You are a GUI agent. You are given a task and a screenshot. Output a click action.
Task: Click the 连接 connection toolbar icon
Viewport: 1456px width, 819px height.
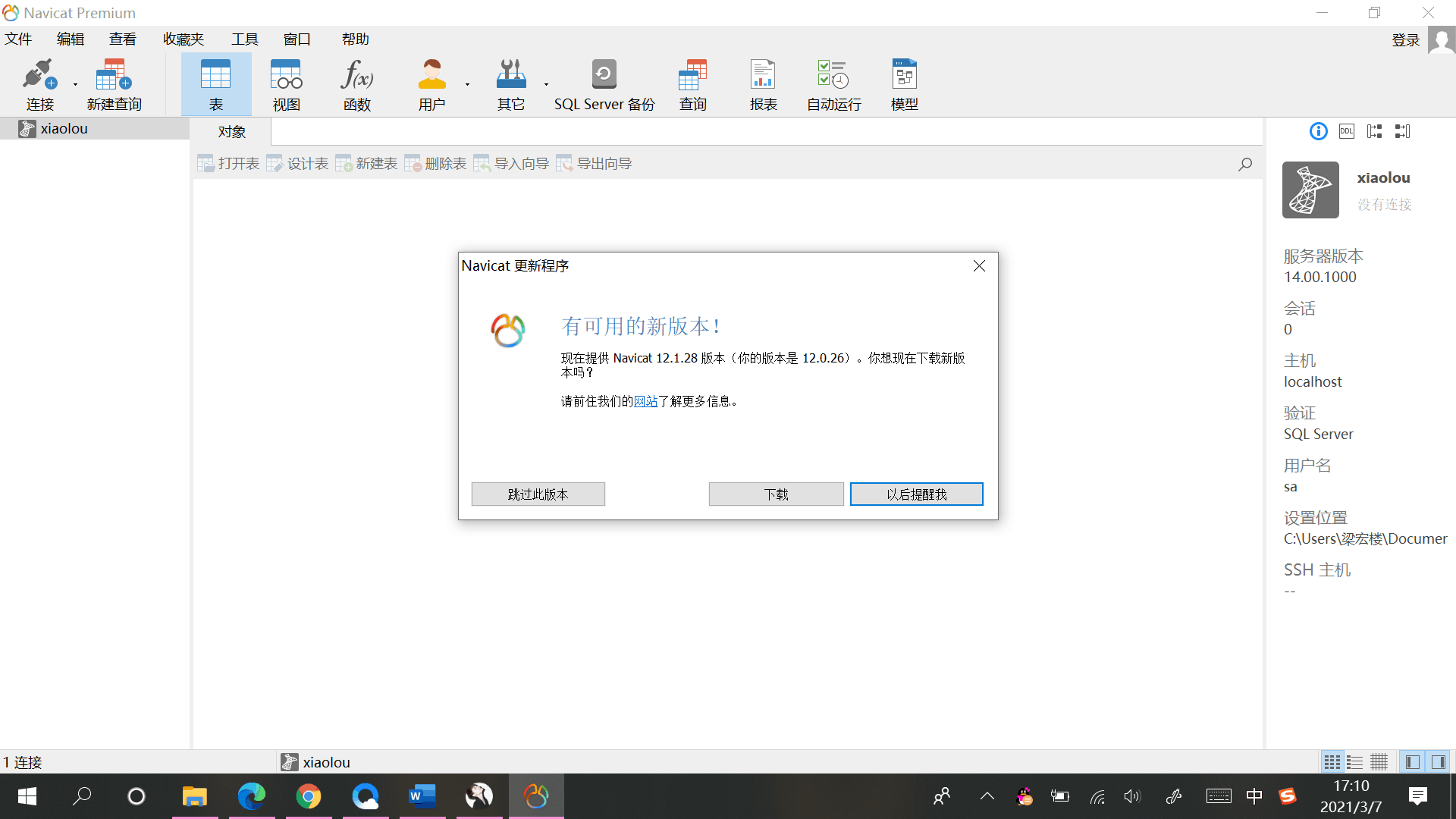[x=39, y=84]
